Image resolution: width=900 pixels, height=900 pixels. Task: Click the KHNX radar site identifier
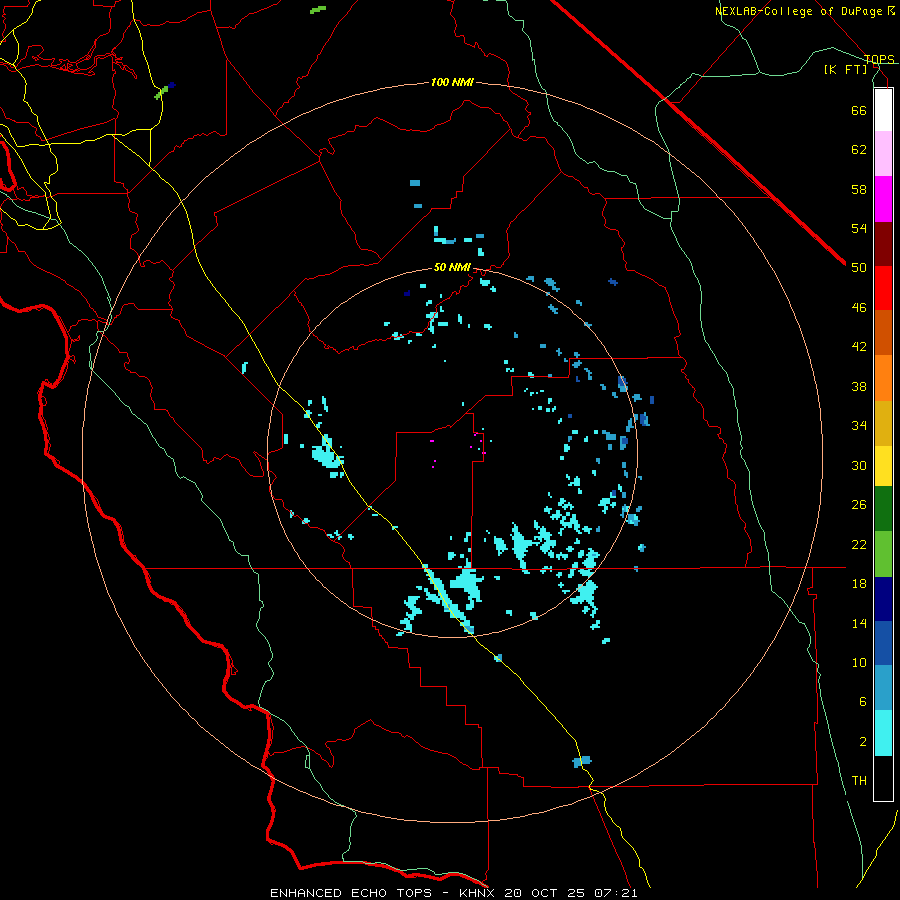479,893
